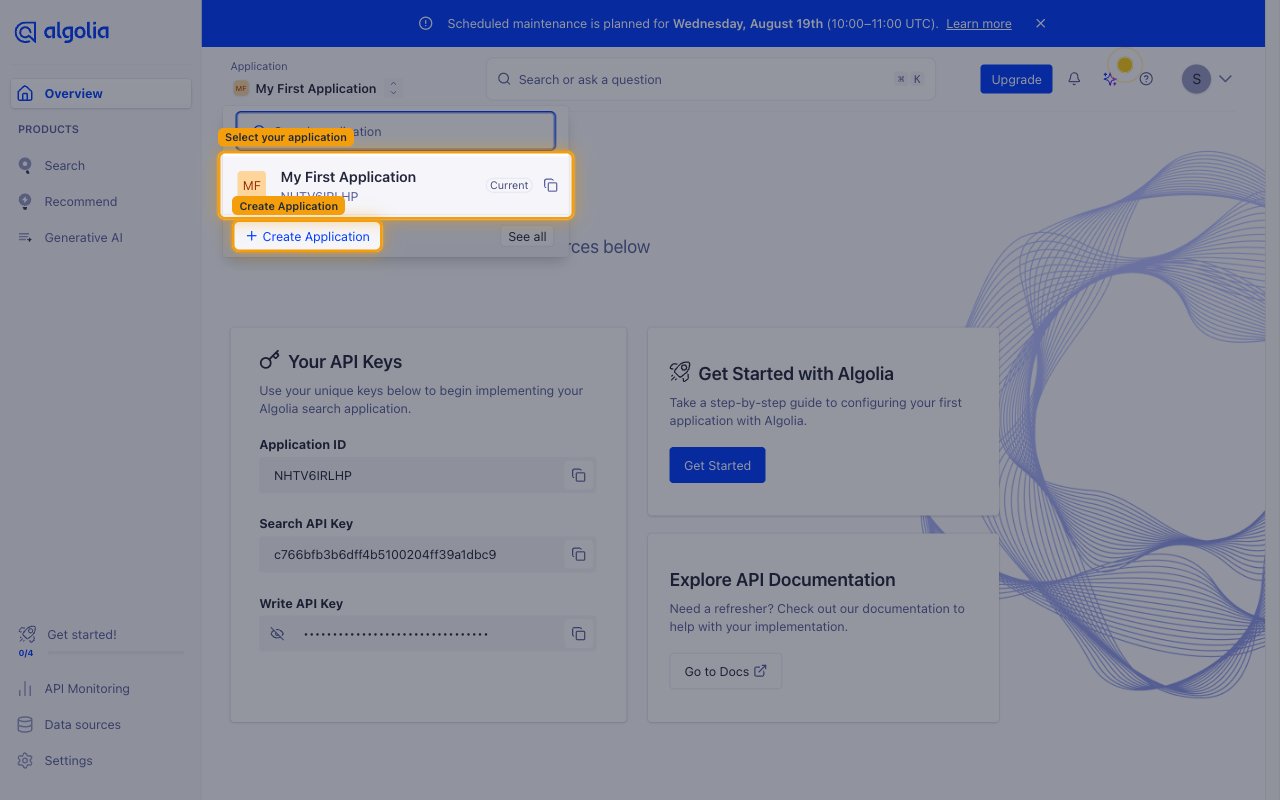The image size is (1280, 800).
Task: Click the Settings gear icon
Action: [25, 760]
